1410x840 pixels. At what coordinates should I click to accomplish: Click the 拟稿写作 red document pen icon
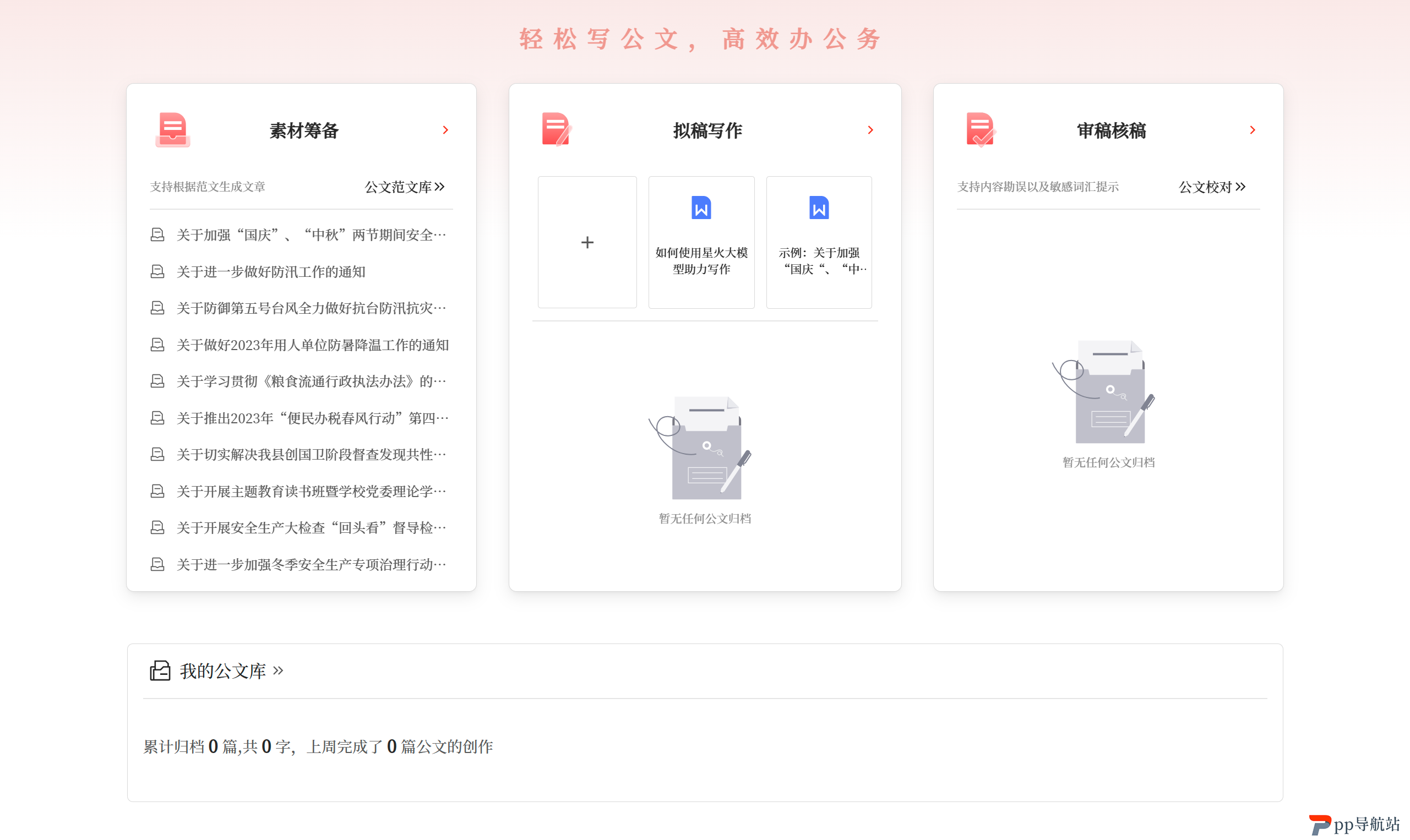557,129
